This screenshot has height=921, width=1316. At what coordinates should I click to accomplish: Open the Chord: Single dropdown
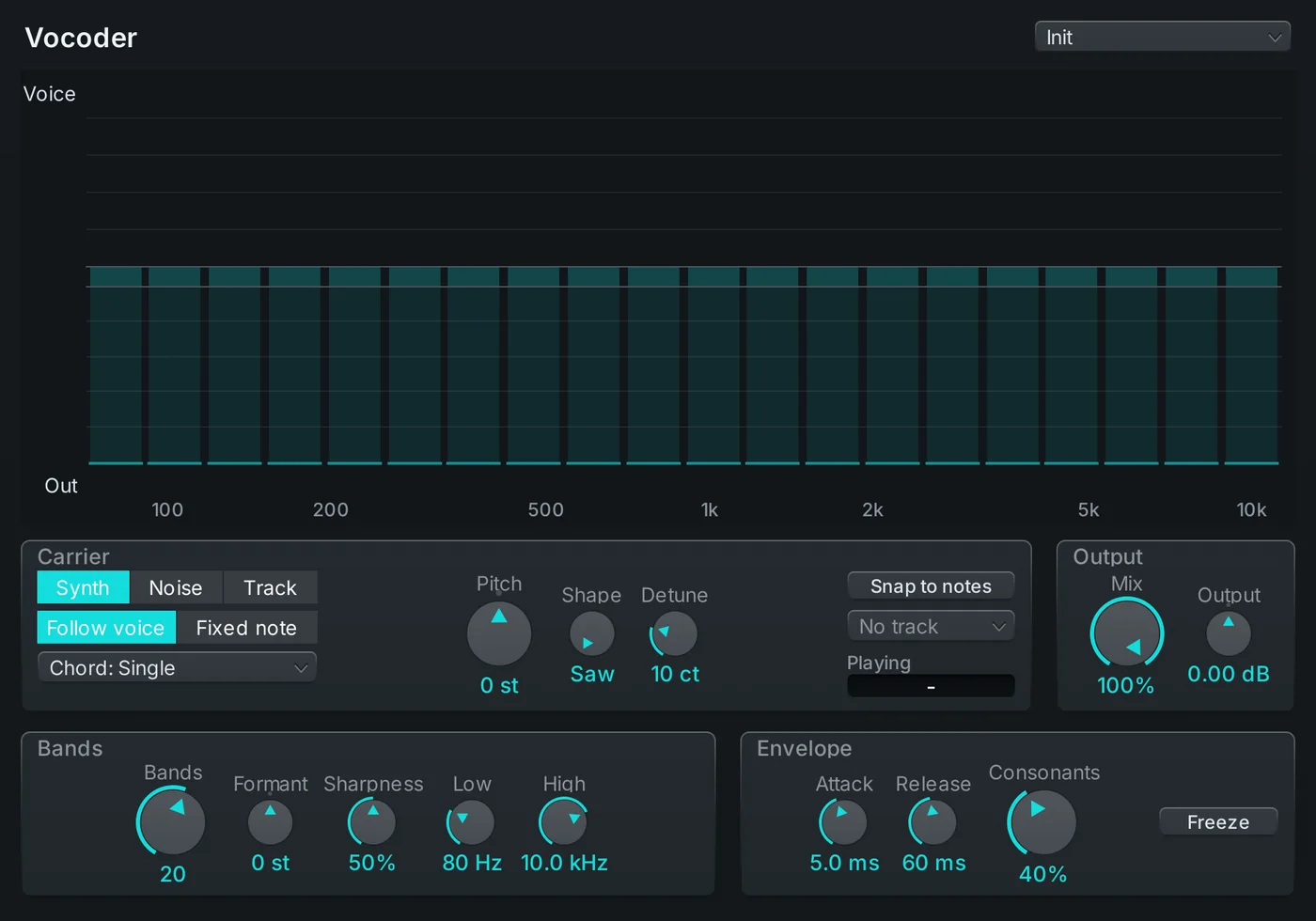point(177,667)
